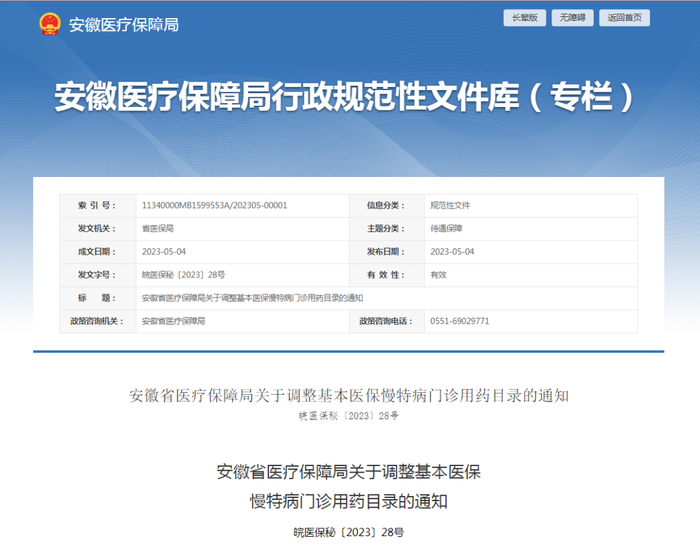Click the black document number 皖医保秘〔2023〕28号 at bottom
Screen dimensions: 700x553
click(x=349, y=532)
